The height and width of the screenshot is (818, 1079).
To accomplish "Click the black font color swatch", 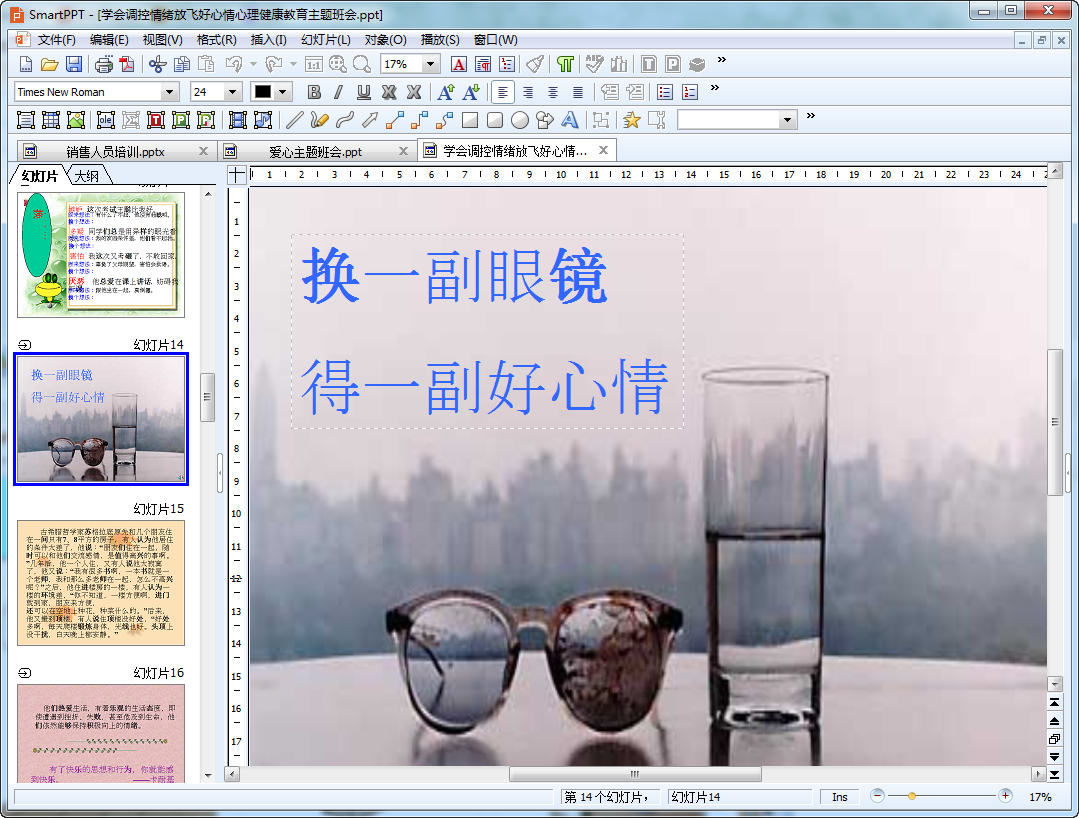I will tap(262, 92).
